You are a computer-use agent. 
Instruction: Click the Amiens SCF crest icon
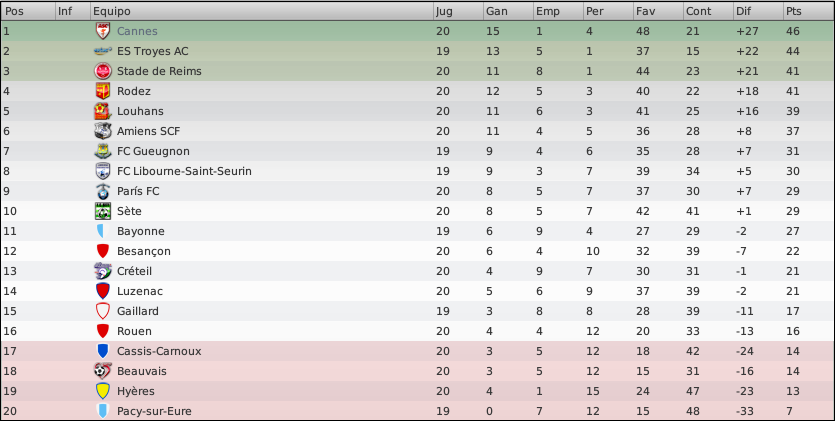[103, 131]
